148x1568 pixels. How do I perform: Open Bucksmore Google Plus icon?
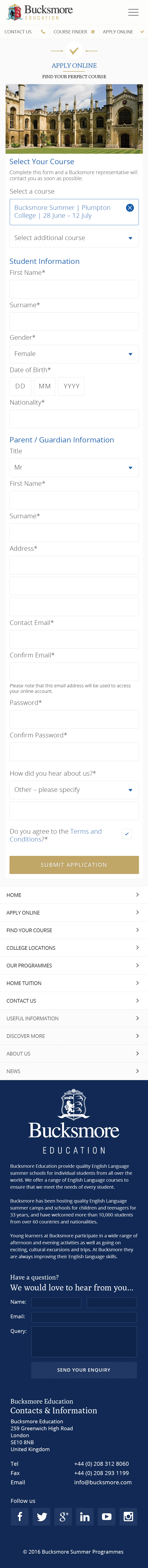63,1516
